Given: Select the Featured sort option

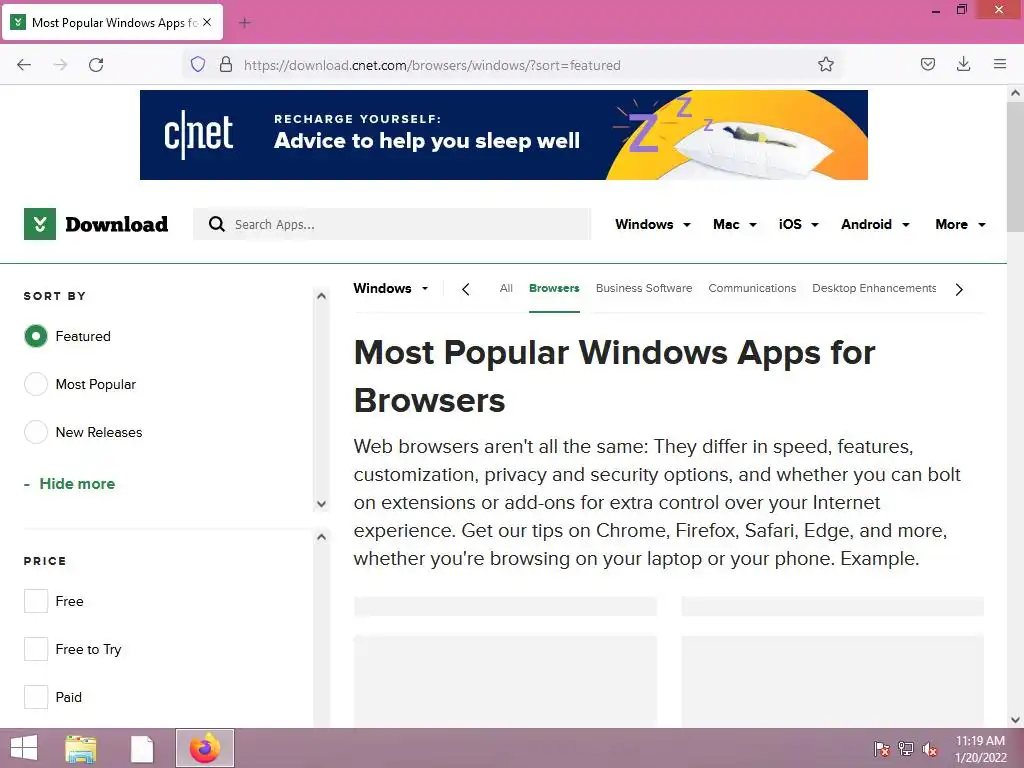Looking at the screenshot, I should (x=36, y=336).
